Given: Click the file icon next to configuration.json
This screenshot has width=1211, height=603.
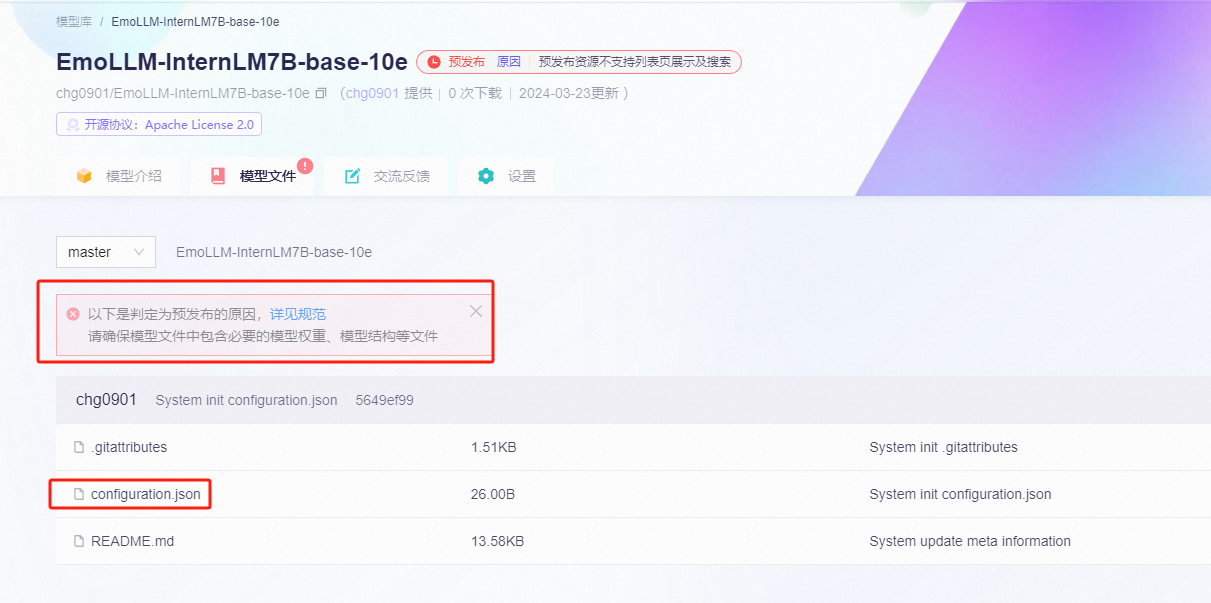Looking at the screenshot, I should (79, 494).
